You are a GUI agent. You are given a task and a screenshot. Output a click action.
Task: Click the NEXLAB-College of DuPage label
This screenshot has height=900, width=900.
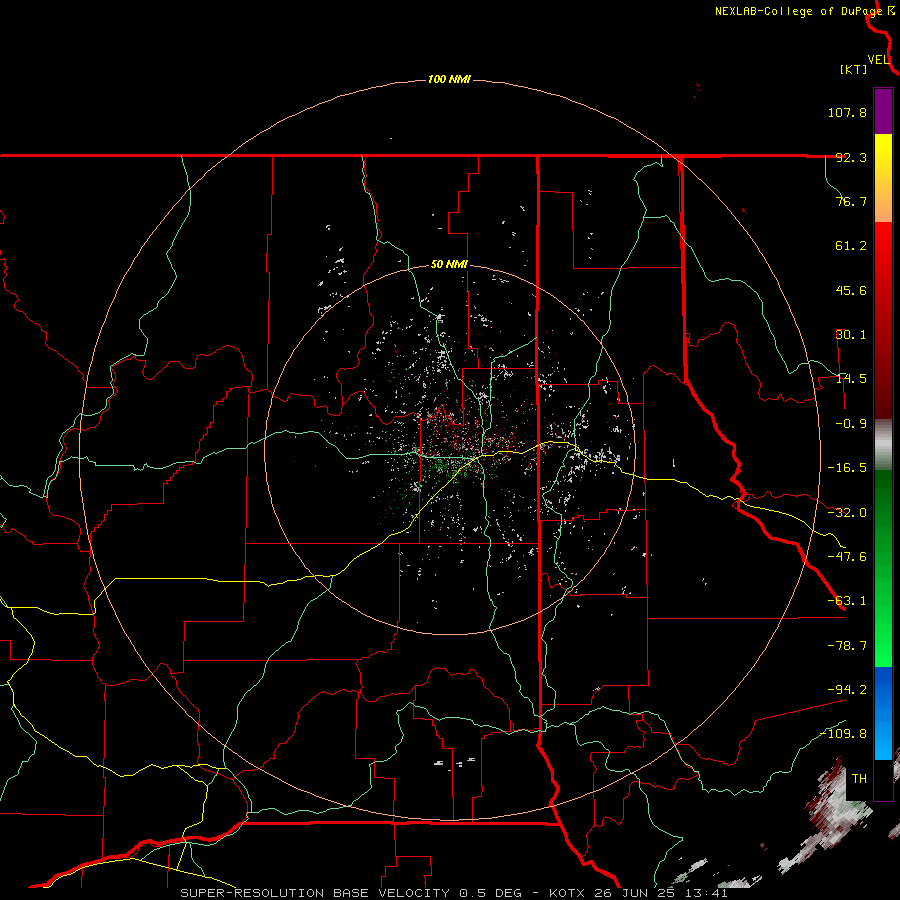[804, 11]
